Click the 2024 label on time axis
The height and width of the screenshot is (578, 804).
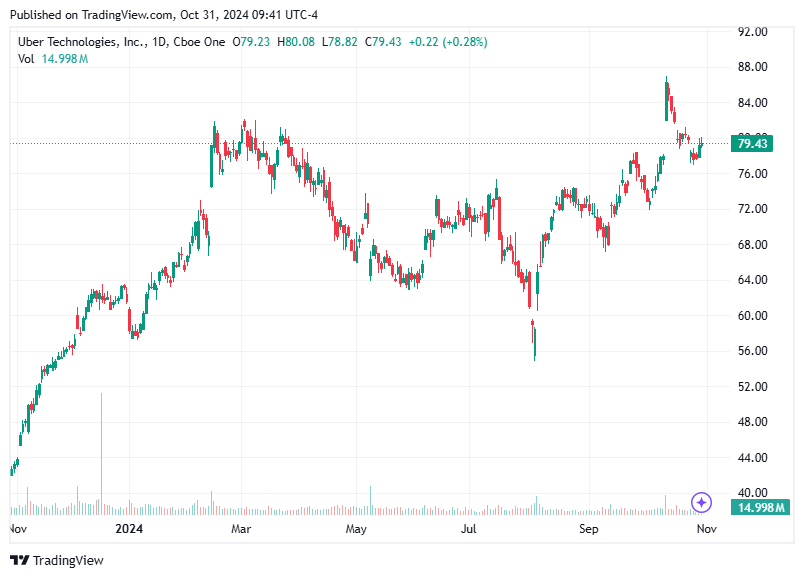[x=129, y=529]
